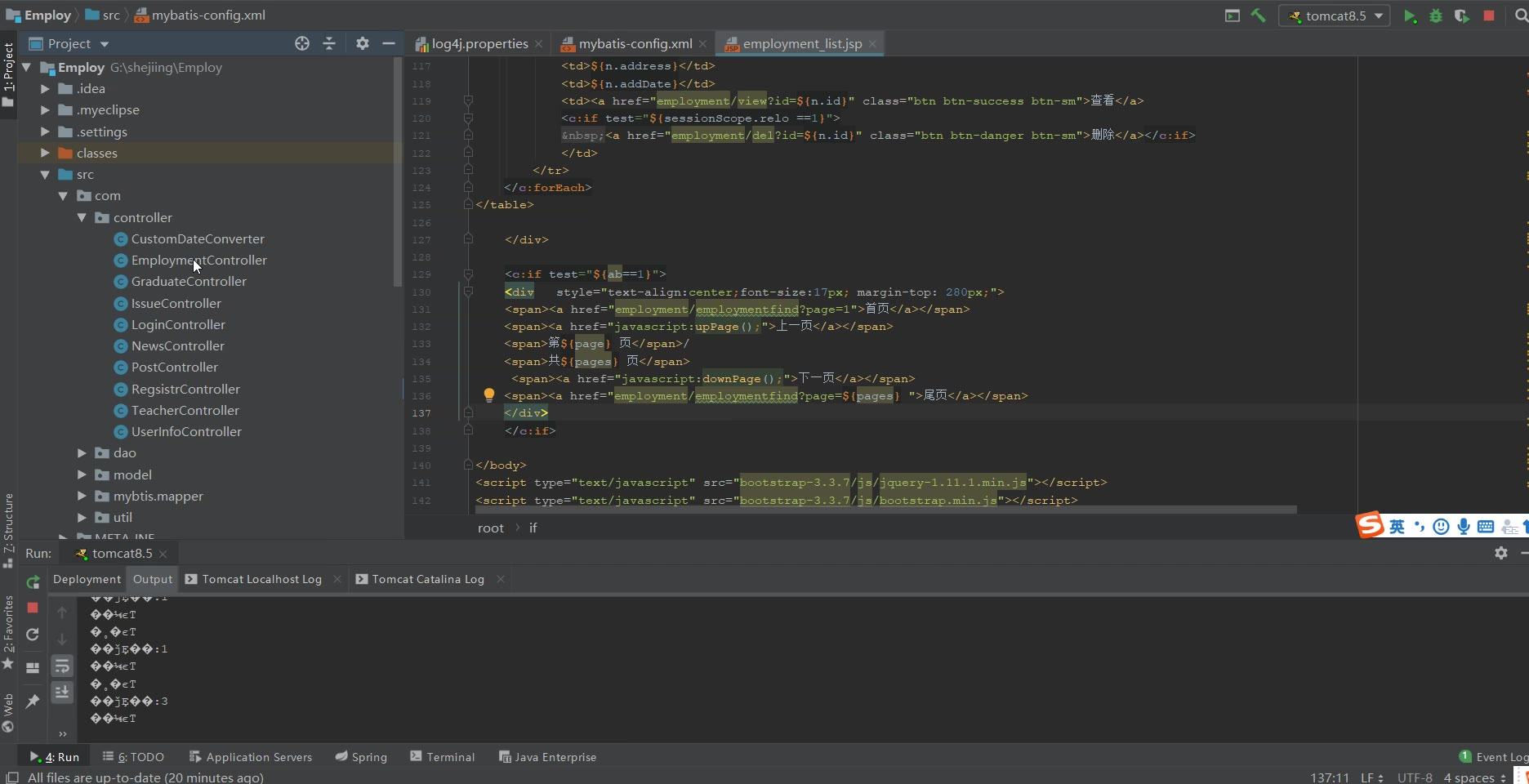This screenshot has width=1529, height=784.
Task: Toggle the 7: Structure side tool window
Action: 8,530
